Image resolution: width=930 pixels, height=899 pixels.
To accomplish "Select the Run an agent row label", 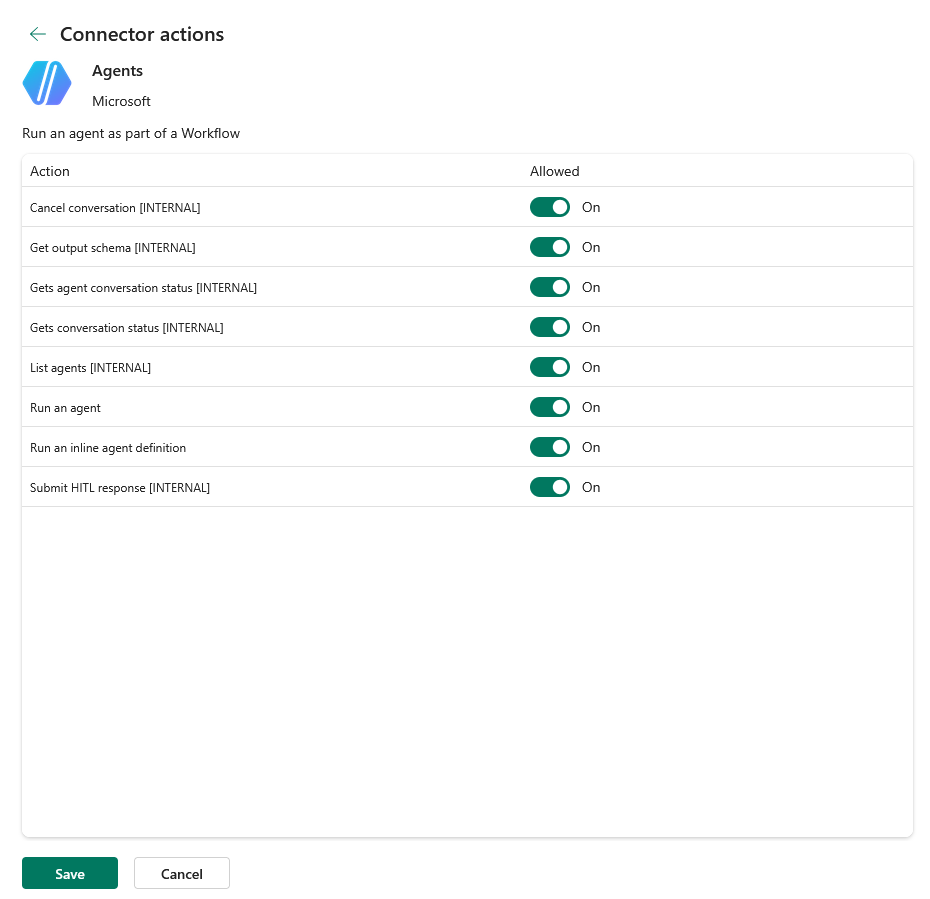I will coord(65,408).
